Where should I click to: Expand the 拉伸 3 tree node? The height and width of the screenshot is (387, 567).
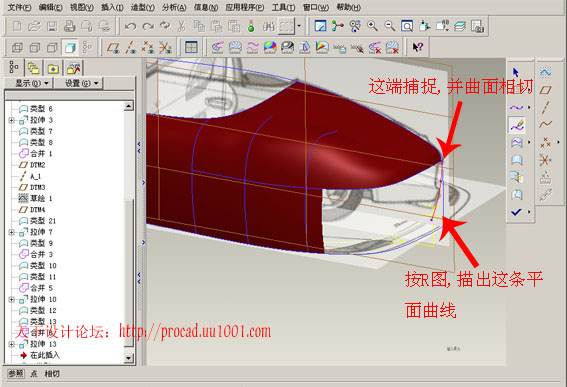click(x=11, y=120)
